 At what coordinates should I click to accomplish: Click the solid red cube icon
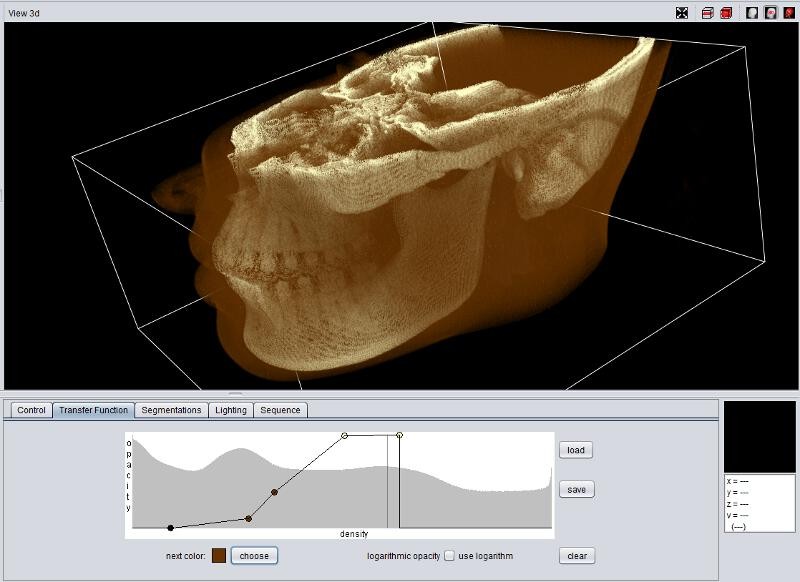tap(726, 13)
